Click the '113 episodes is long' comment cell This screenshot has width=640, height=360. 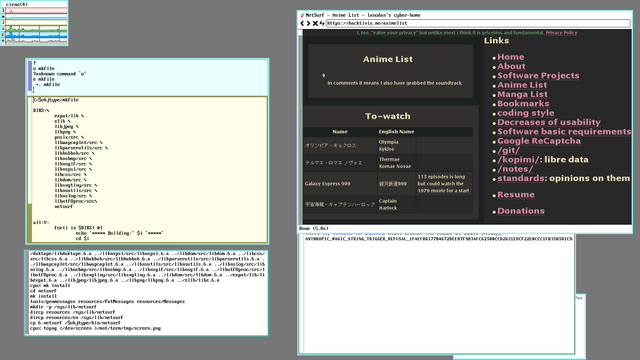(x=444, y=184)
